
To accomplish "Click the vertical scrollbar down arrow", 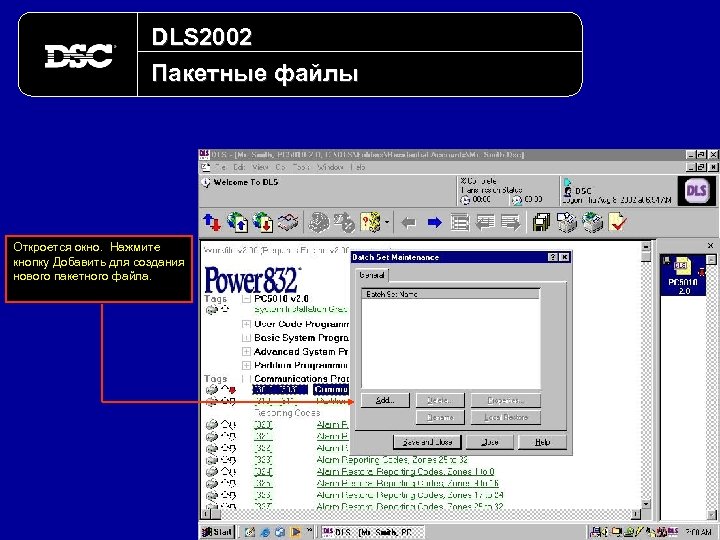I will 646,504.
